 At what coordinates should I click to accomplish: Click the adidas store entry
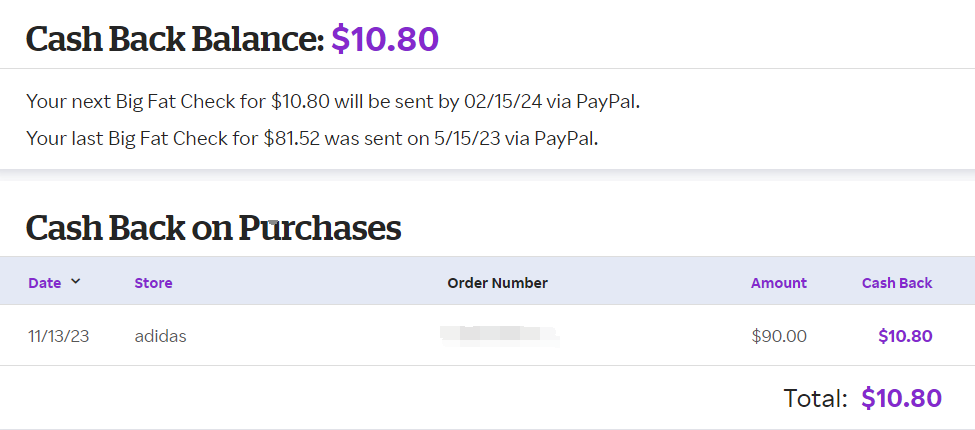click(x=160, y=336)
